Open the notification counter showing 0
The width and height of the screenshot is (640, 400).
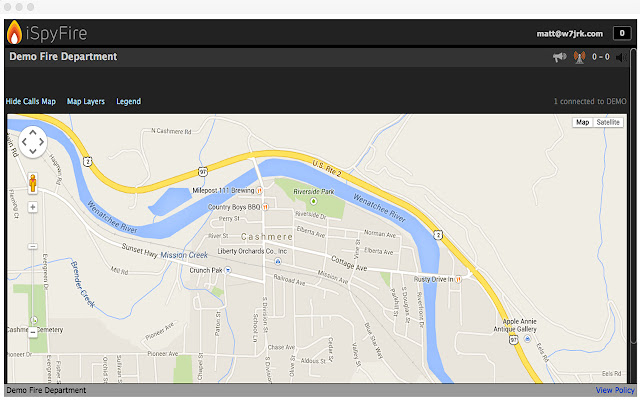(x=622, y=33)
